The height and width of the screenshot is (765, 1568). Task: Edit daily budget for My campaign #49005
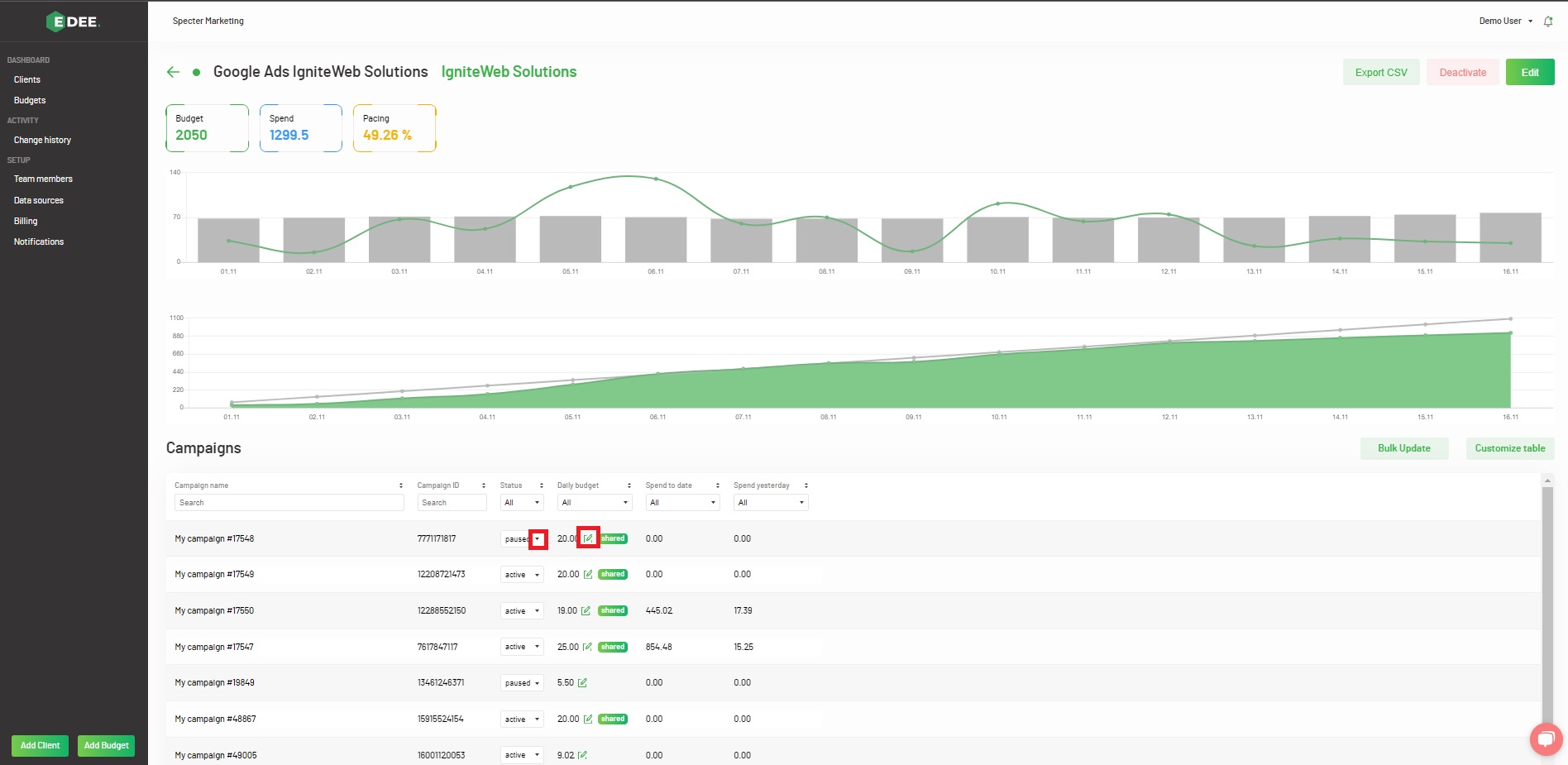(x=582, y=755)
